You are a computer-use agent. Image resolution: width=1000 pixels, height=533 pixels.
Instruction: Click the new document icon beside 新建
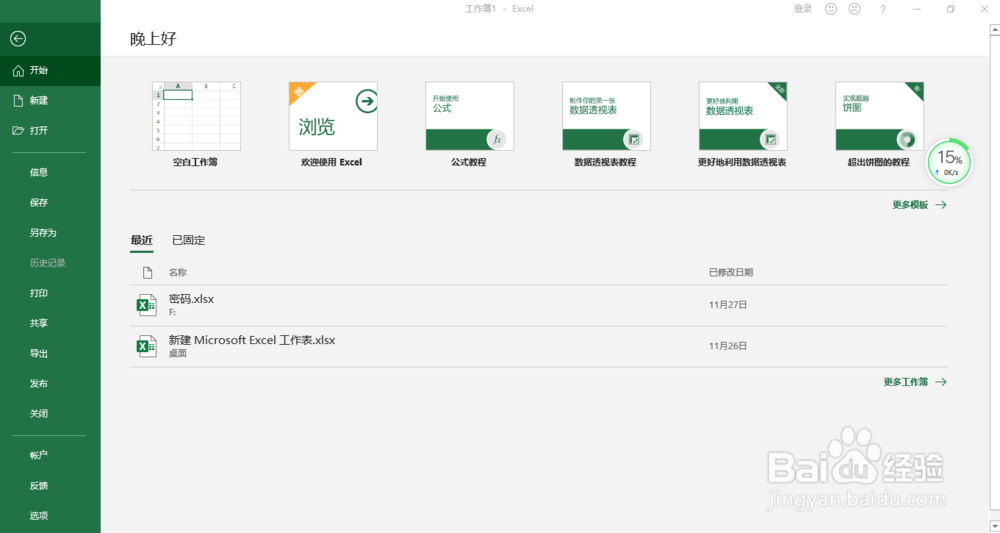[18, 101]
